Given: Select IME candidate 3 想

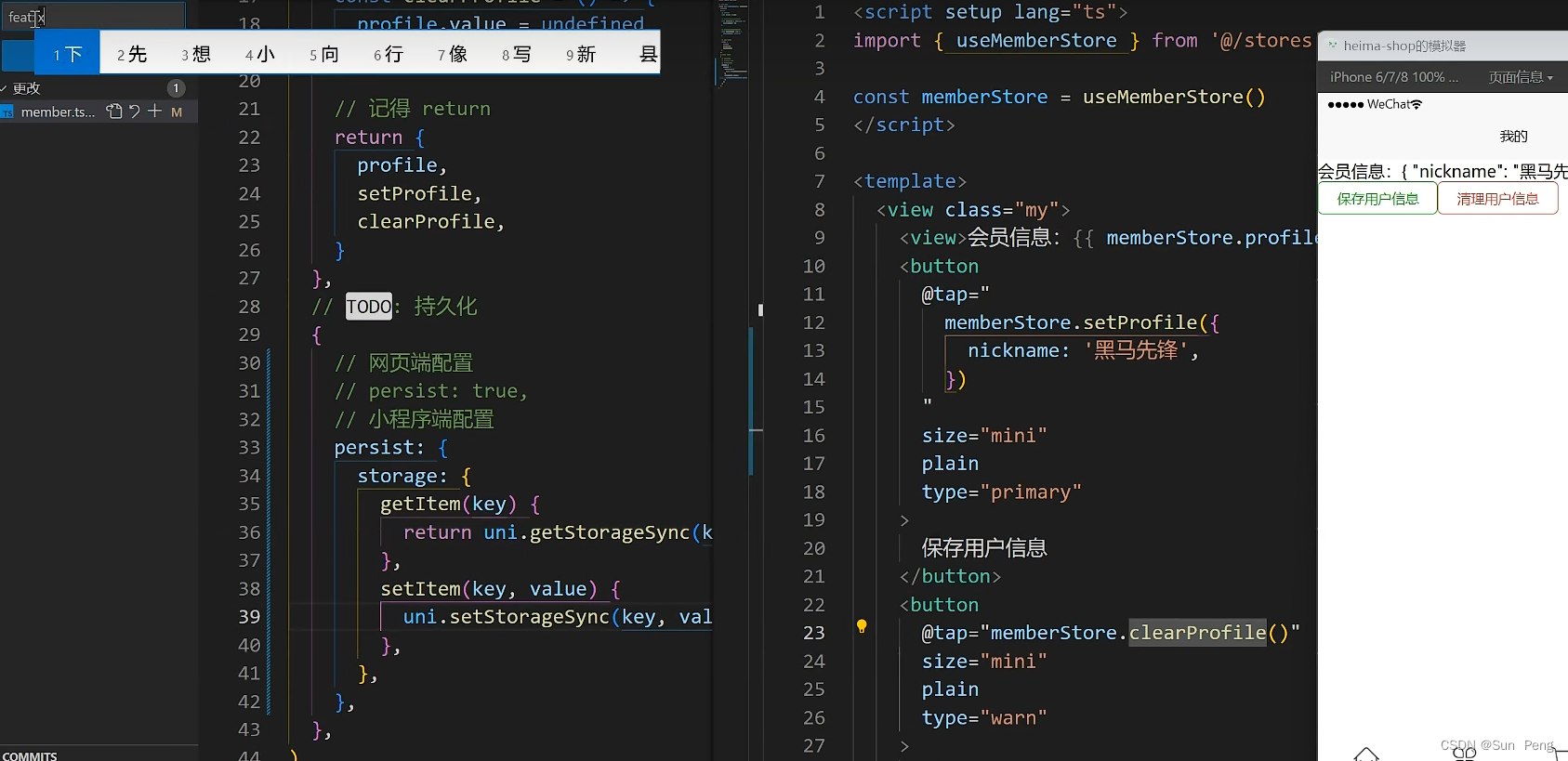Looking at the screenshot, I should point(195,54).
